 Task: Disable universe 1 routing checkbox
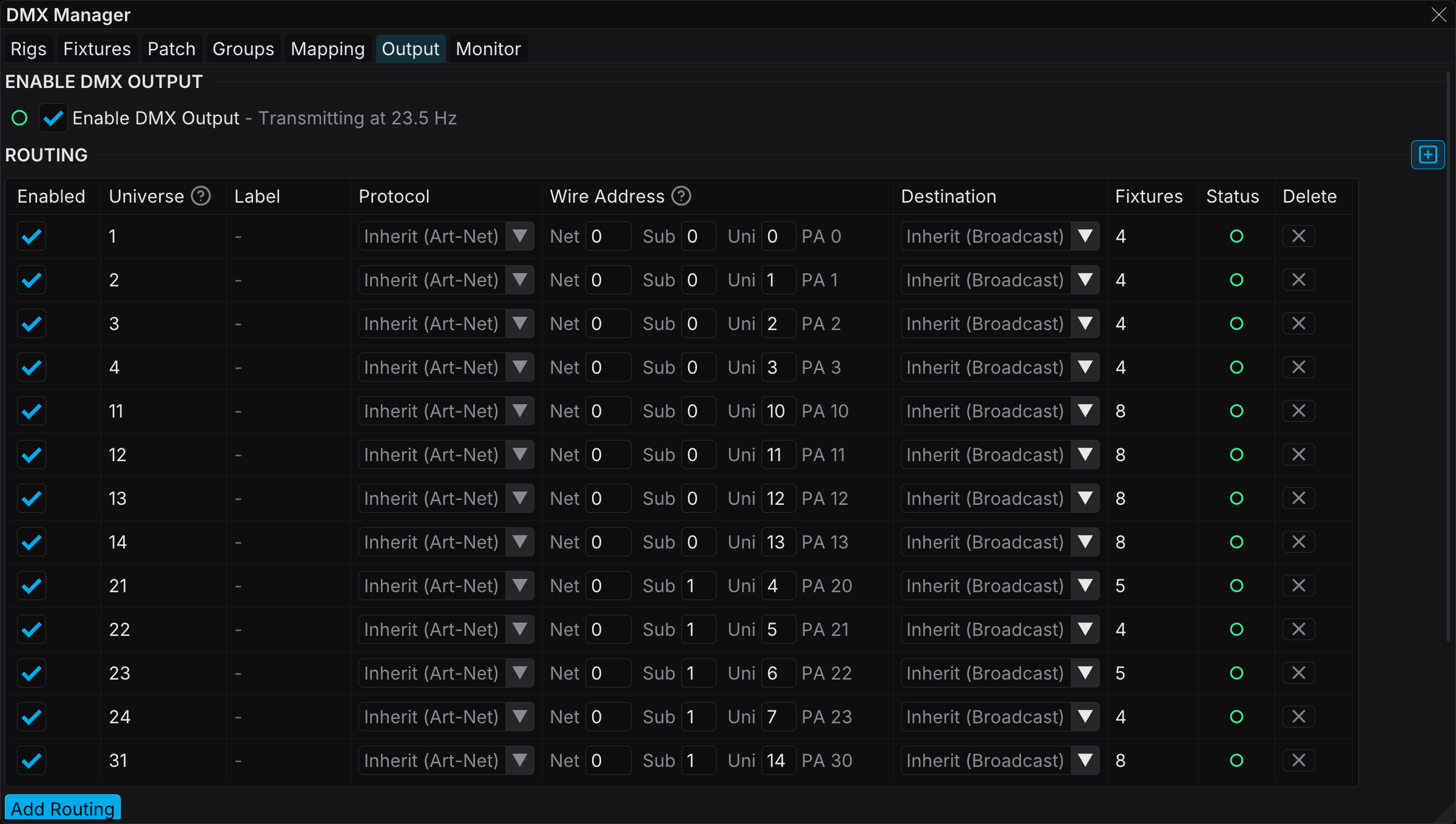click(32, 236)
